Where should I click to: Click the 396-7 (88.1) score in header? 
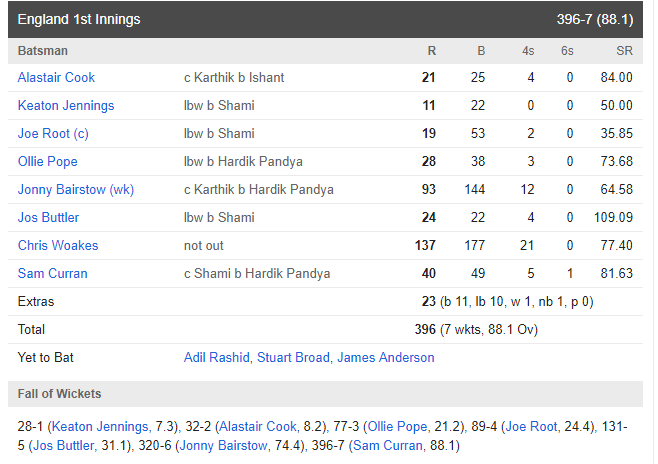pyautogui.click(x=594, y=19)
